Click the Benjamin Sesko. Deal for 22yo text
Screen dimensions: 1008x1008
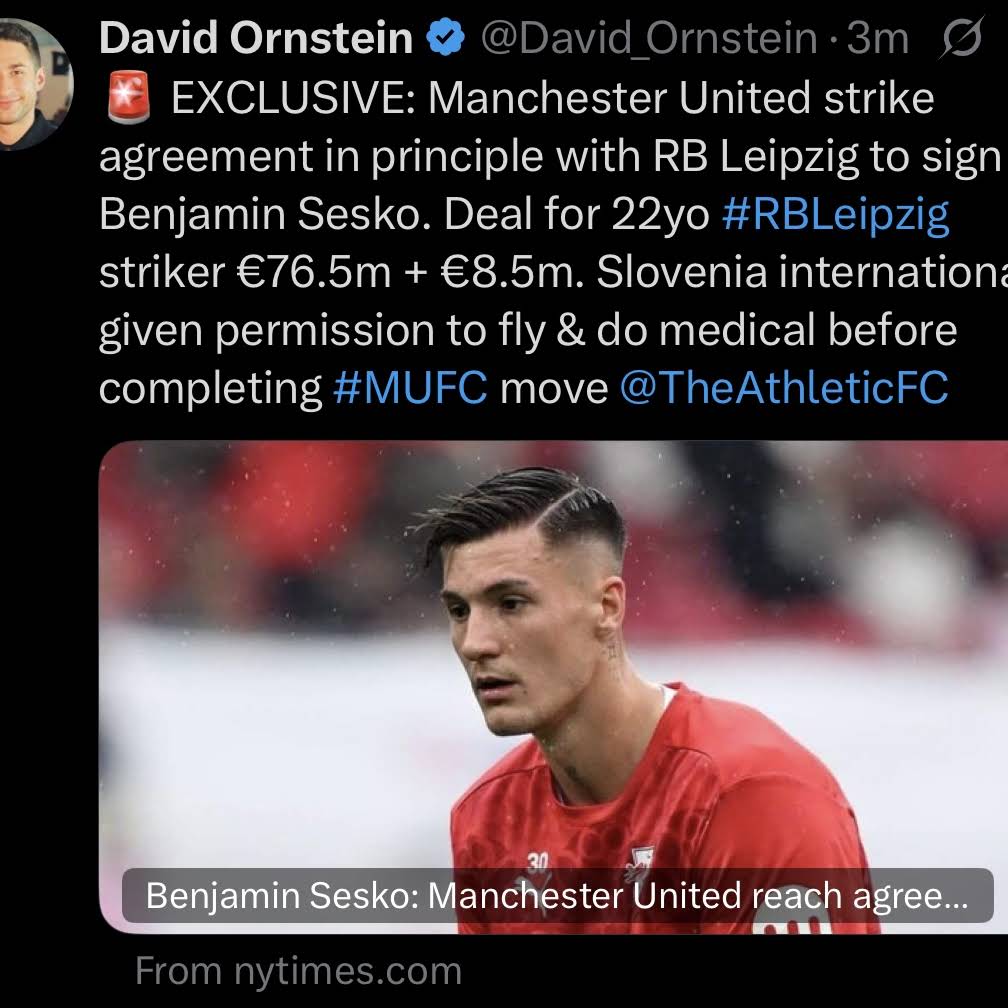click(x=404, y=215)
